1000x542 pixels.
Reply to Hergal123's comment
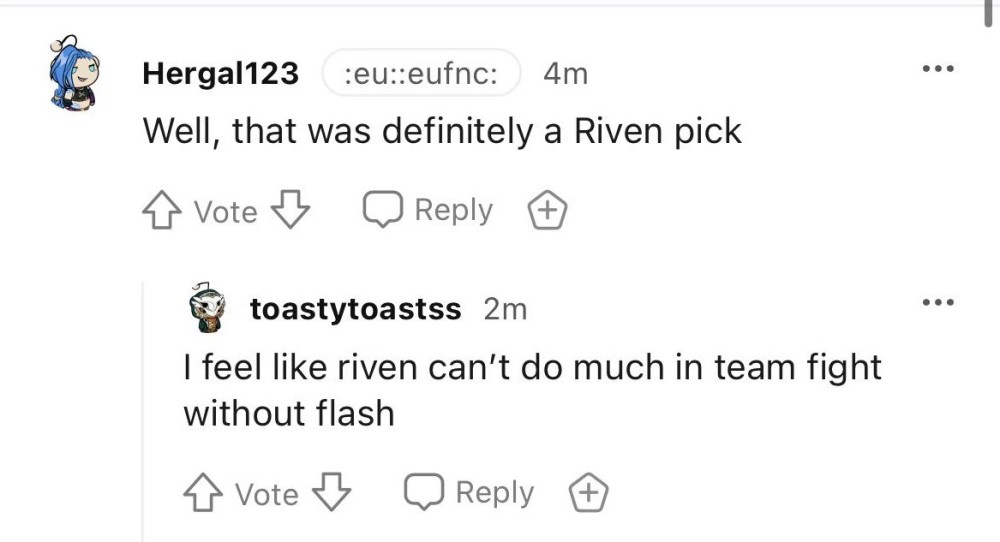pyautogui.click(x=428, y=211)
